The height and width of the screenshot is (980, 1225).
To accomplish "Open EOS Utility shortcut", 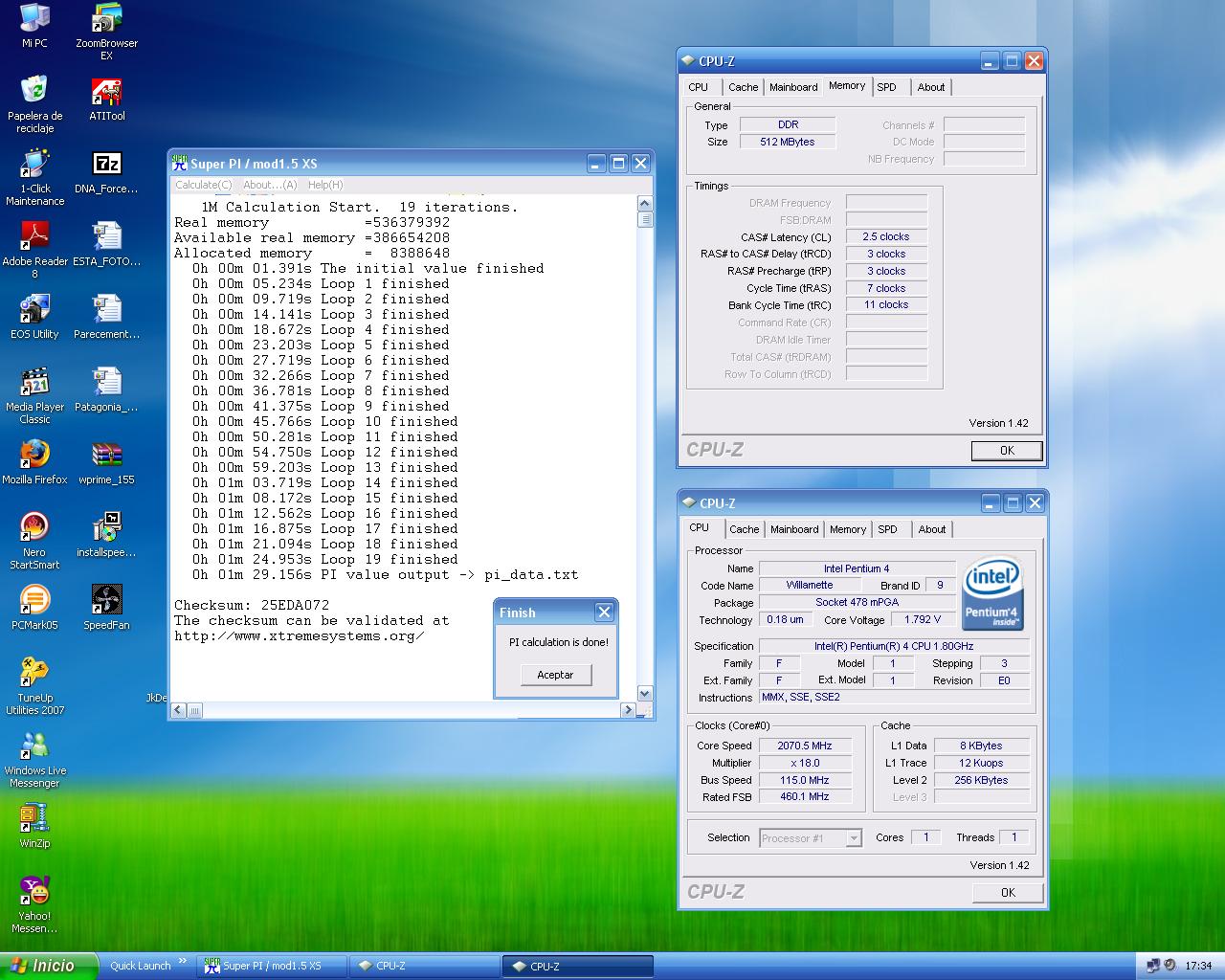I will tap(34, 317).
